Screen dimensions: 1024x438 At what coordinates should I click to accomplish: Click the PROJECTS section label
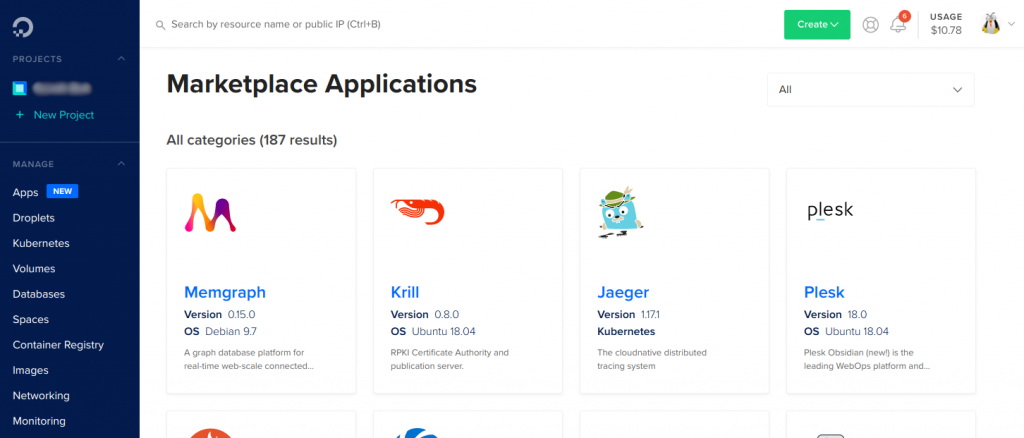click(x=37, y=59)
